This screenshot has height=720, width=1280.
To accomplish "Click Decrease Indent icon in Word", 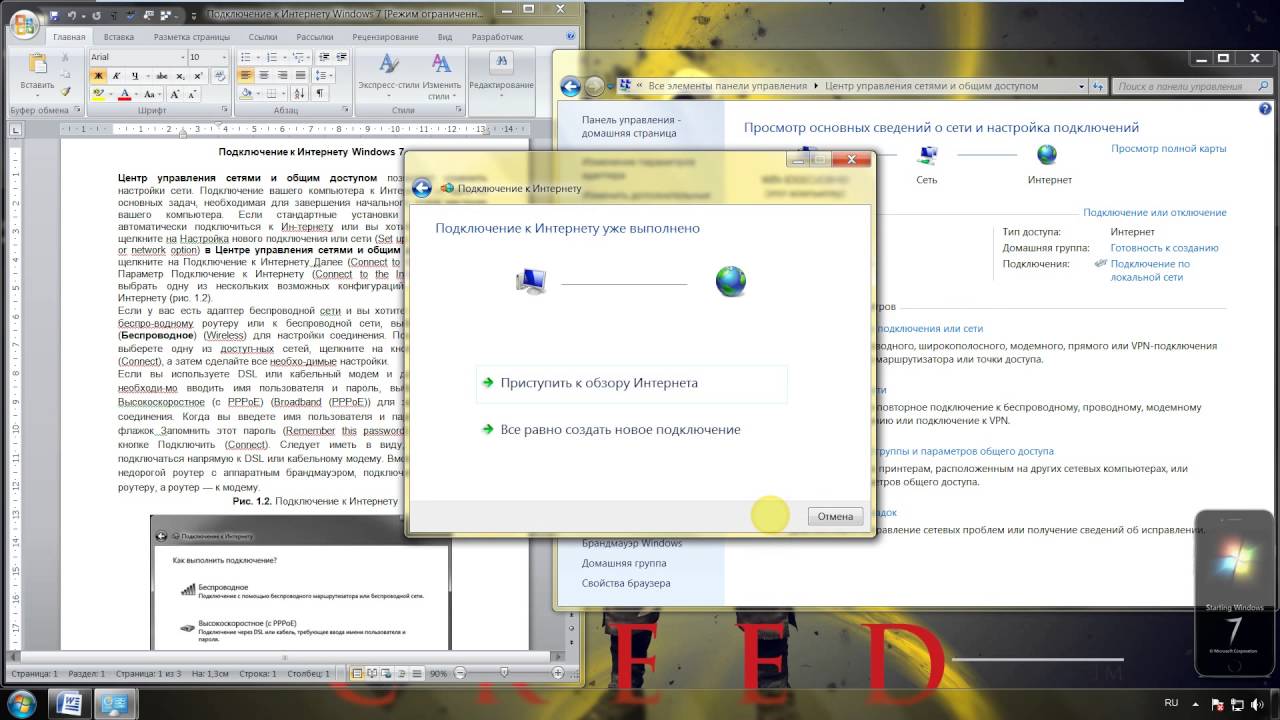I will (x=324, y=57).
